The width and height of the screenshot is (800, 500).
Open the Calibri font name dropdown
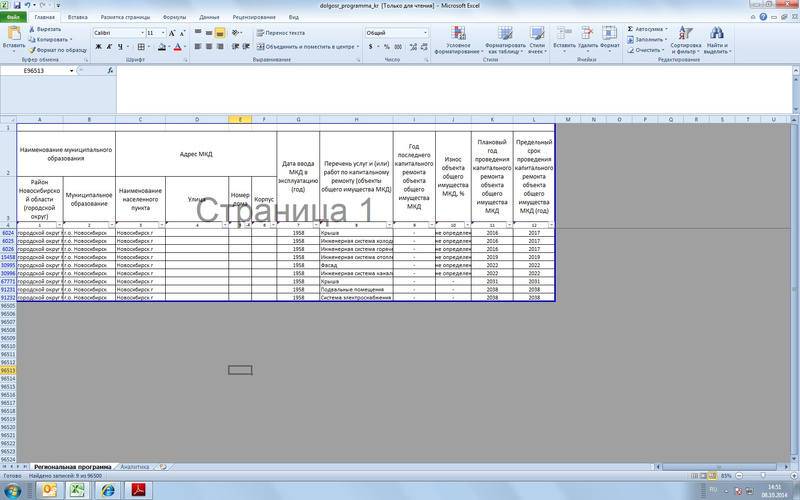click(139, 33)
